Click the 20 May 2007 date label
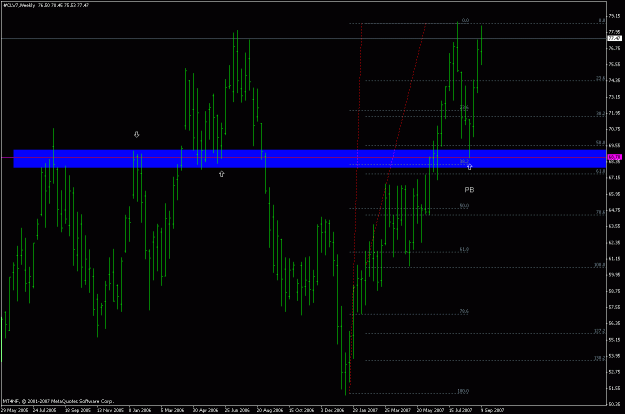625x414 pixels. coord(430,410)
